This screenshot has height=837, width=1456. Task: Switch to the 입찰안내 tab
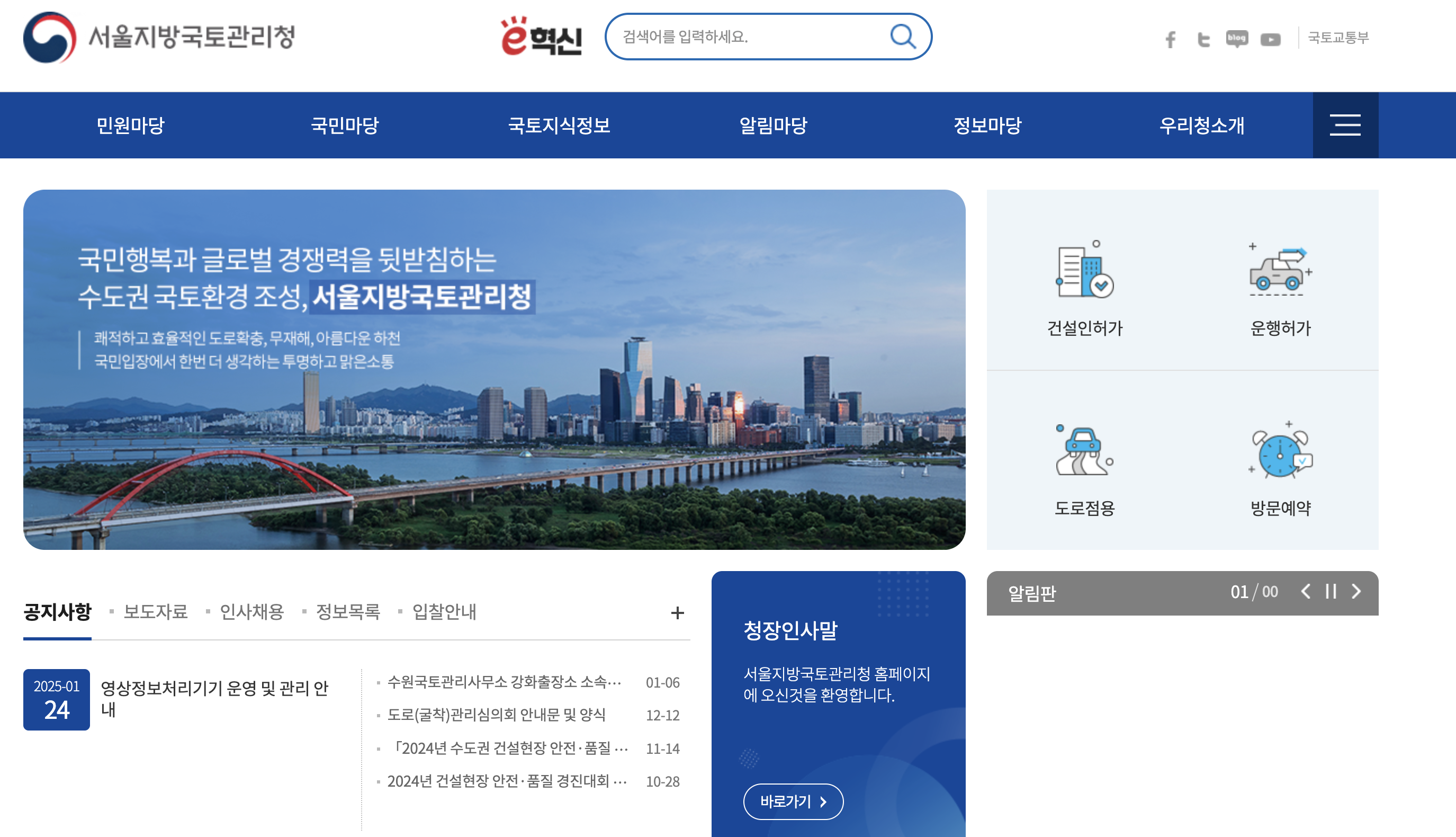(445, 612)
